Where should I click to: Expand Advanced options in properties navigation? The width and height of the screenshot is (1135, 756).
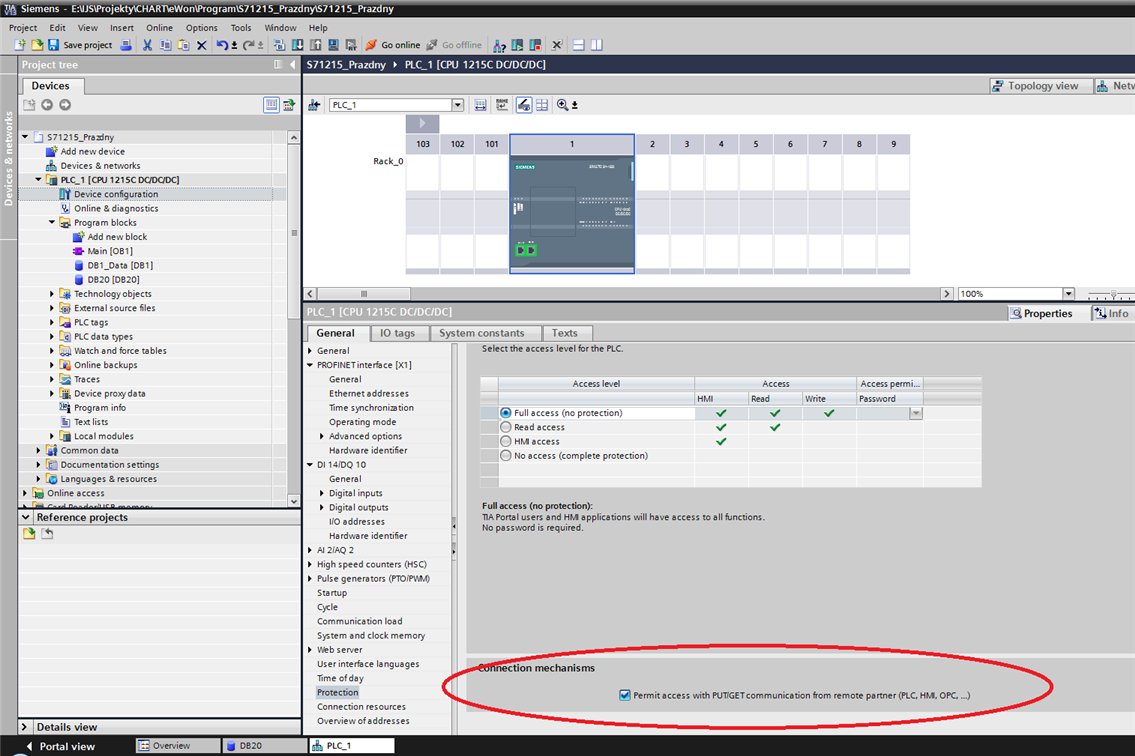click(322, 436)
